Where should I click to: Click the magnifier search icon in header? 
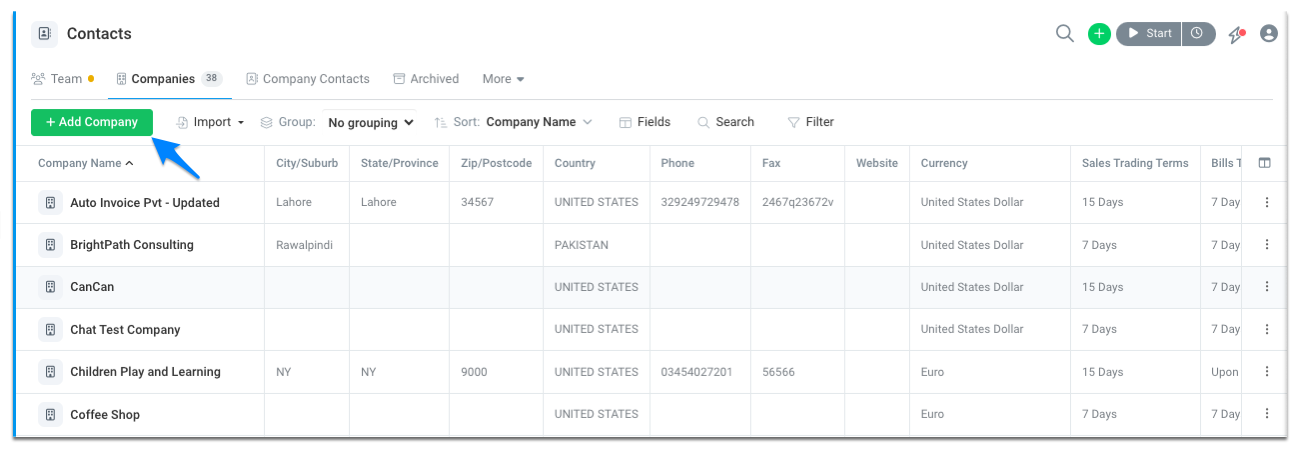pyautogui.click(x=1065, y=34)
